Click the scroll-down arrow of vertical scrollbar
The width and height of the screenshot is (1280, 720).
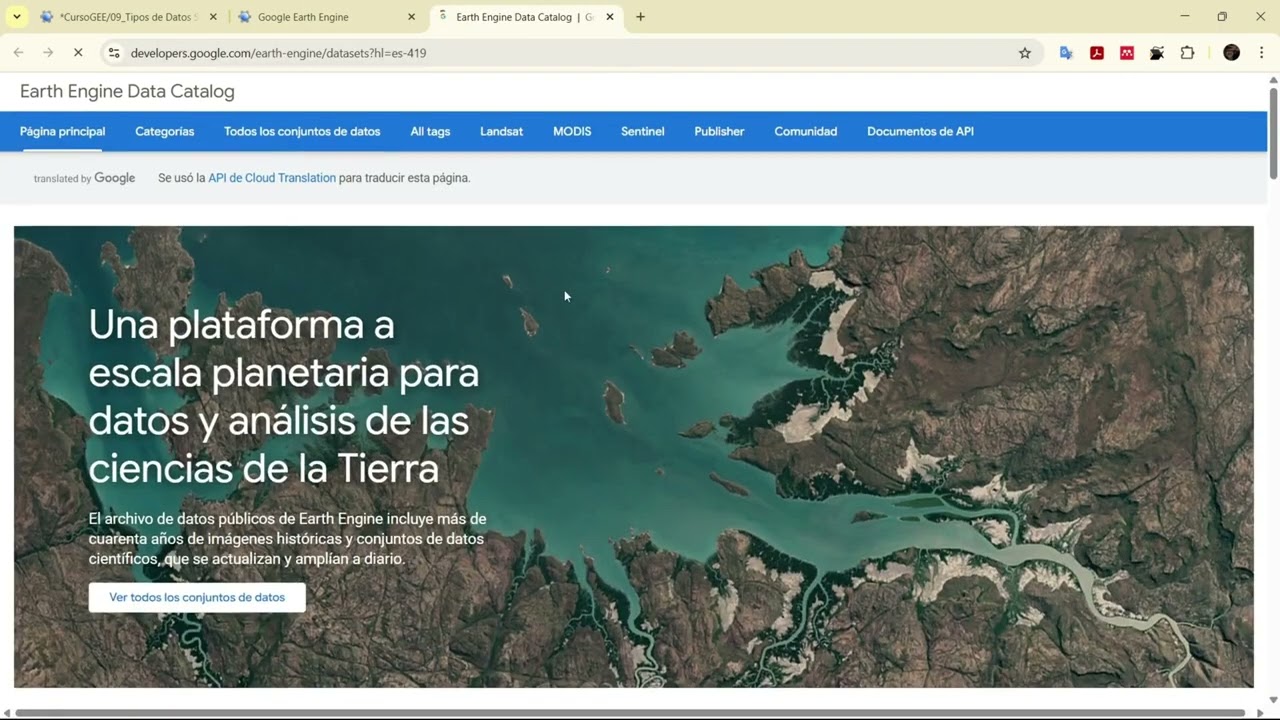pos(1273,700)
